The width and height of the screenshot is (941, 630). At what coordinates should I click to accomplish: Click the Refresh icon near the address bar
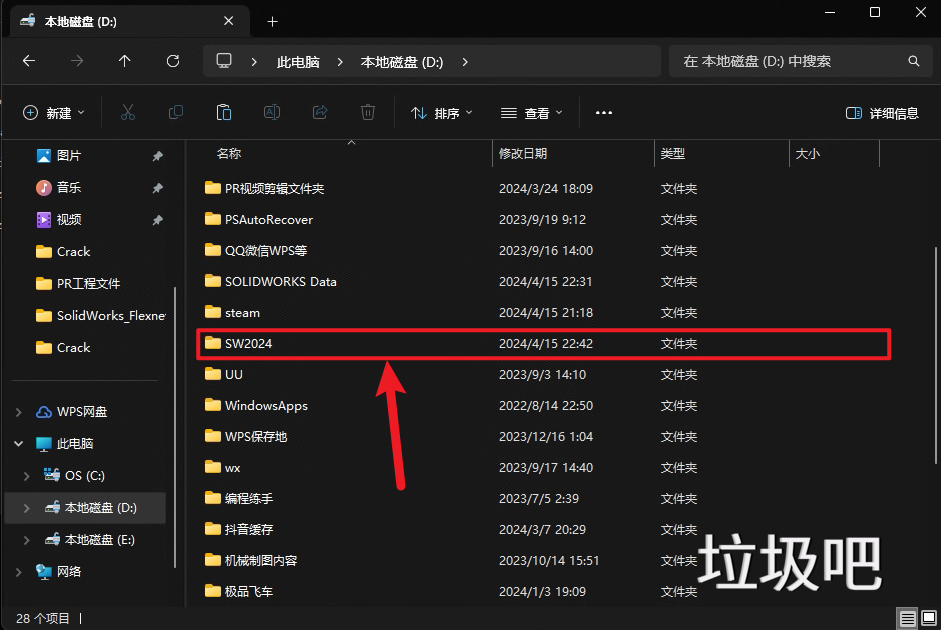tap(172, 61)
